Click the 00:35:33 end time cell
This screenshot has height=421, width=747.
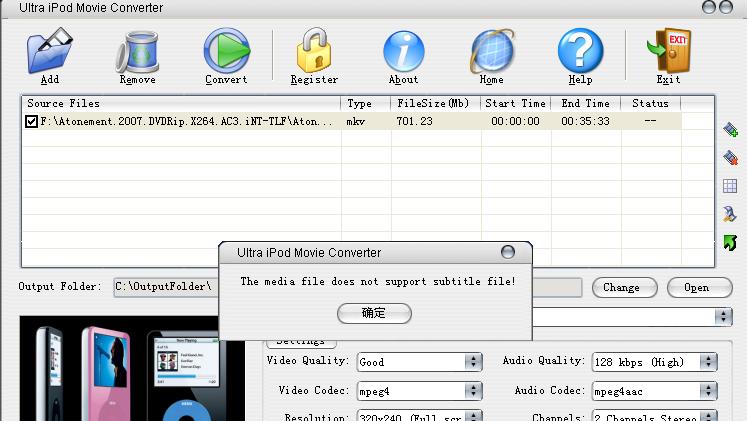pos(585,121)
